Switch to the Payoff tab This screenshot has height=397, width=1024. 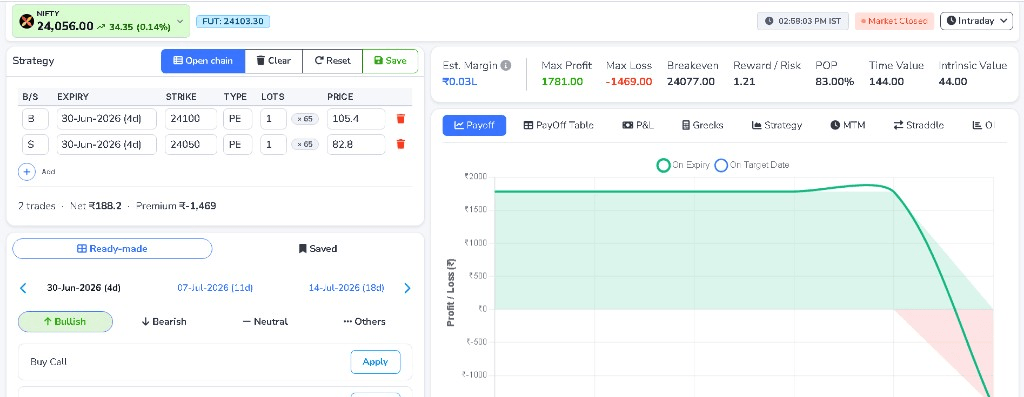(474, 125)
